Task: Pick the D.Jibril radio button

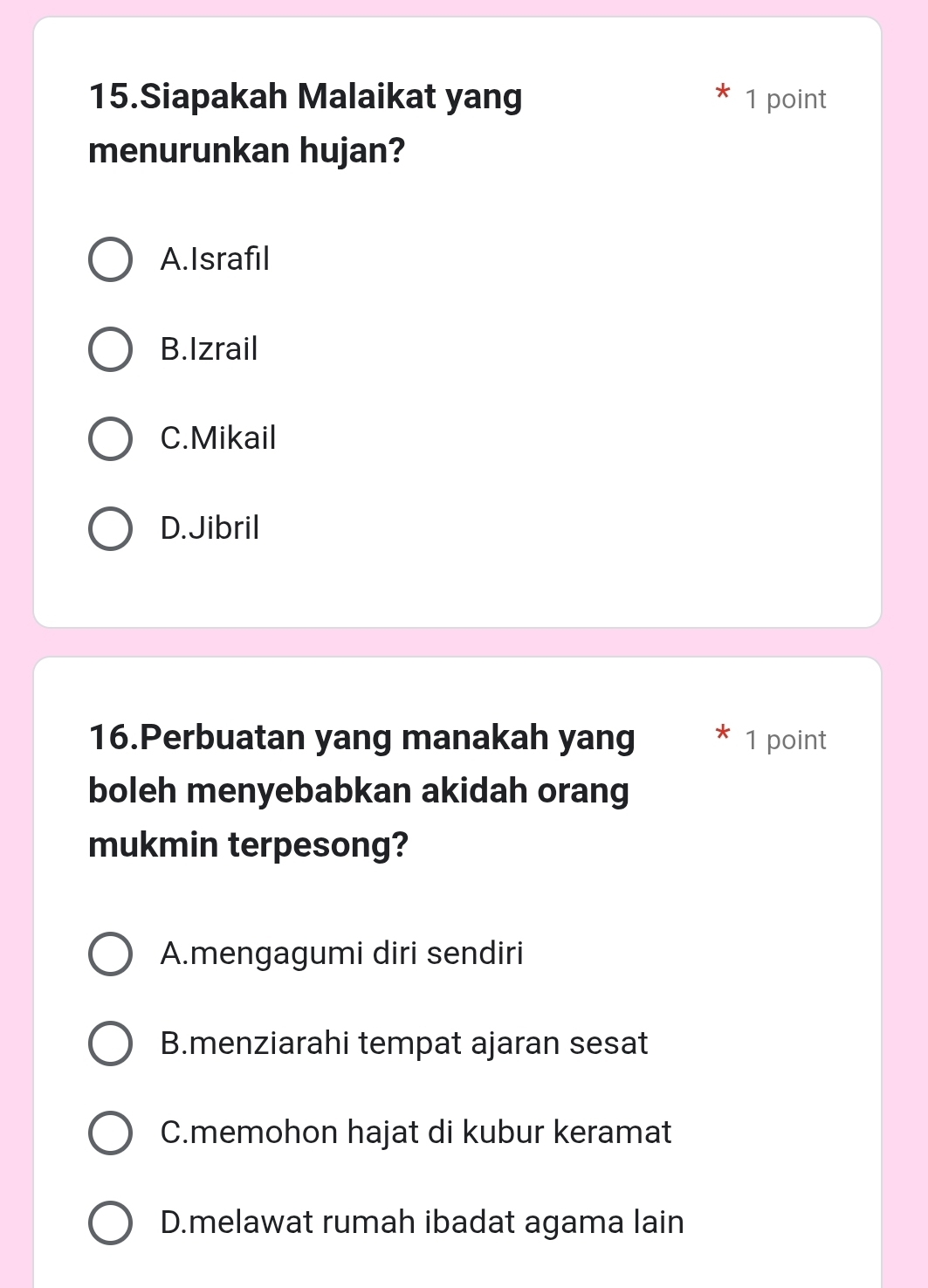Action: (111, 528)
